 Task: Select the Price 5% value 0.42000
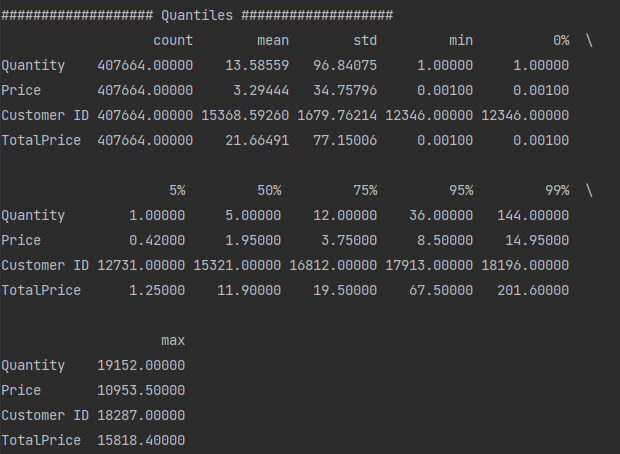[157, 240]
